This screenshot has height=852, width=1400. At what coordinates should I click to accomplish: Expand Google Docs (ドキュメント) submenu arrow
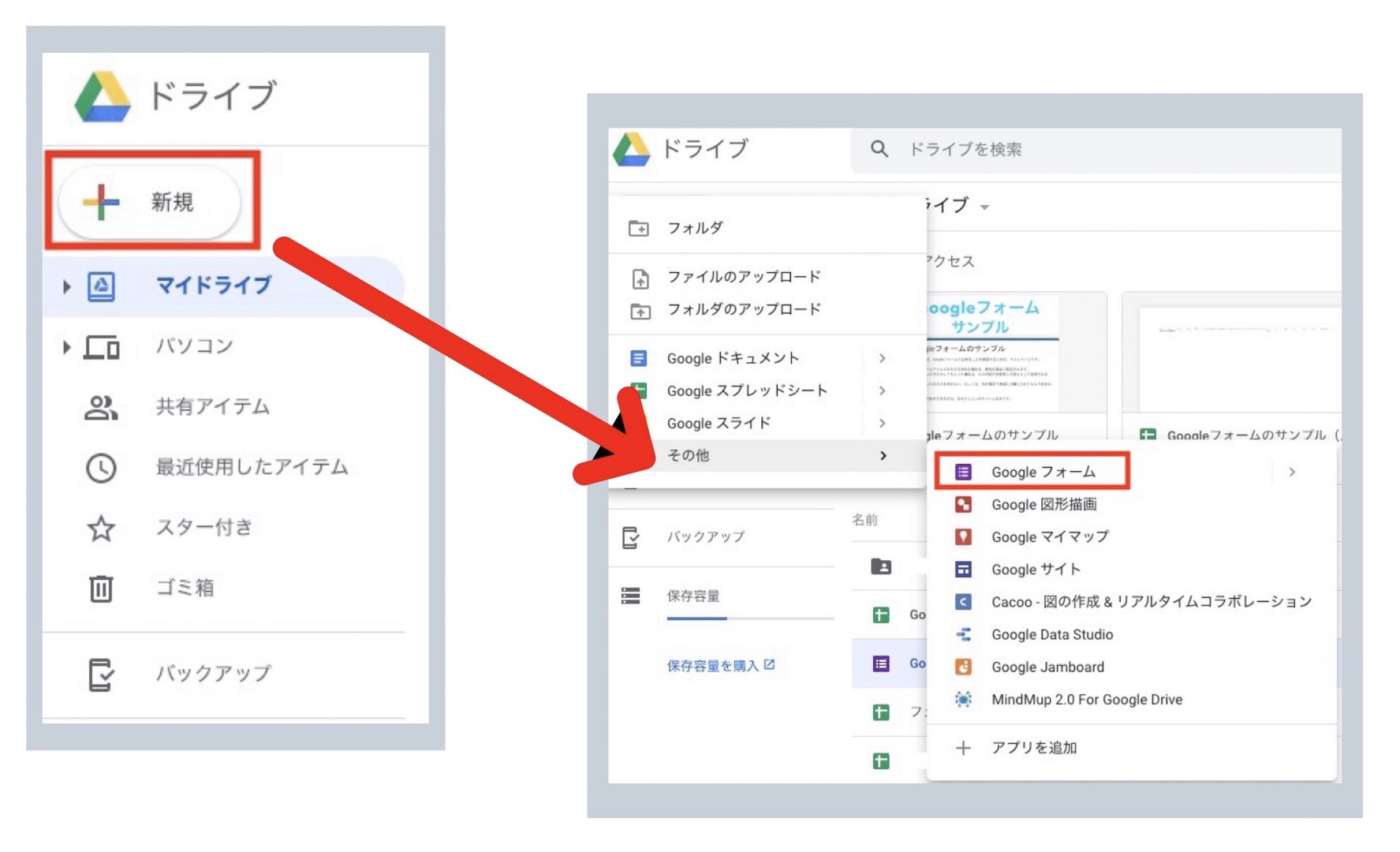click(883, 358)
